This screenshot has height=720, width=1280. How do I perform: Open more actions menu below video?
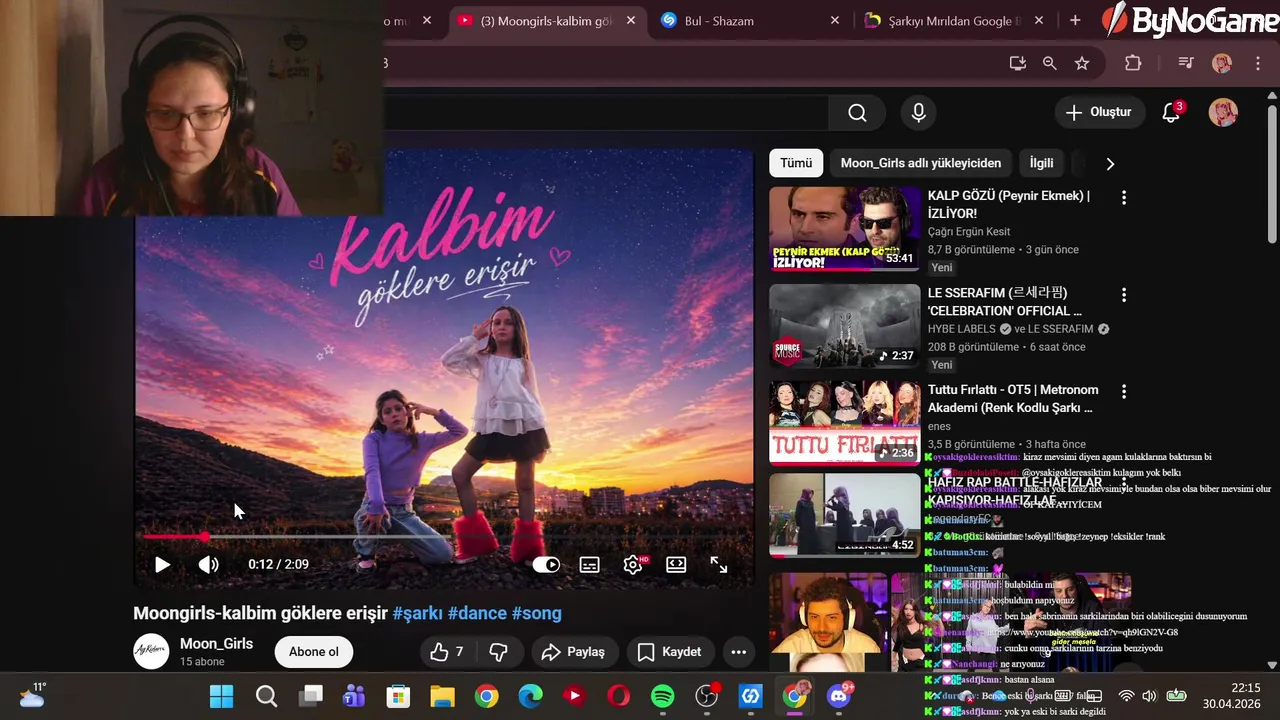(x=739, y=652)
